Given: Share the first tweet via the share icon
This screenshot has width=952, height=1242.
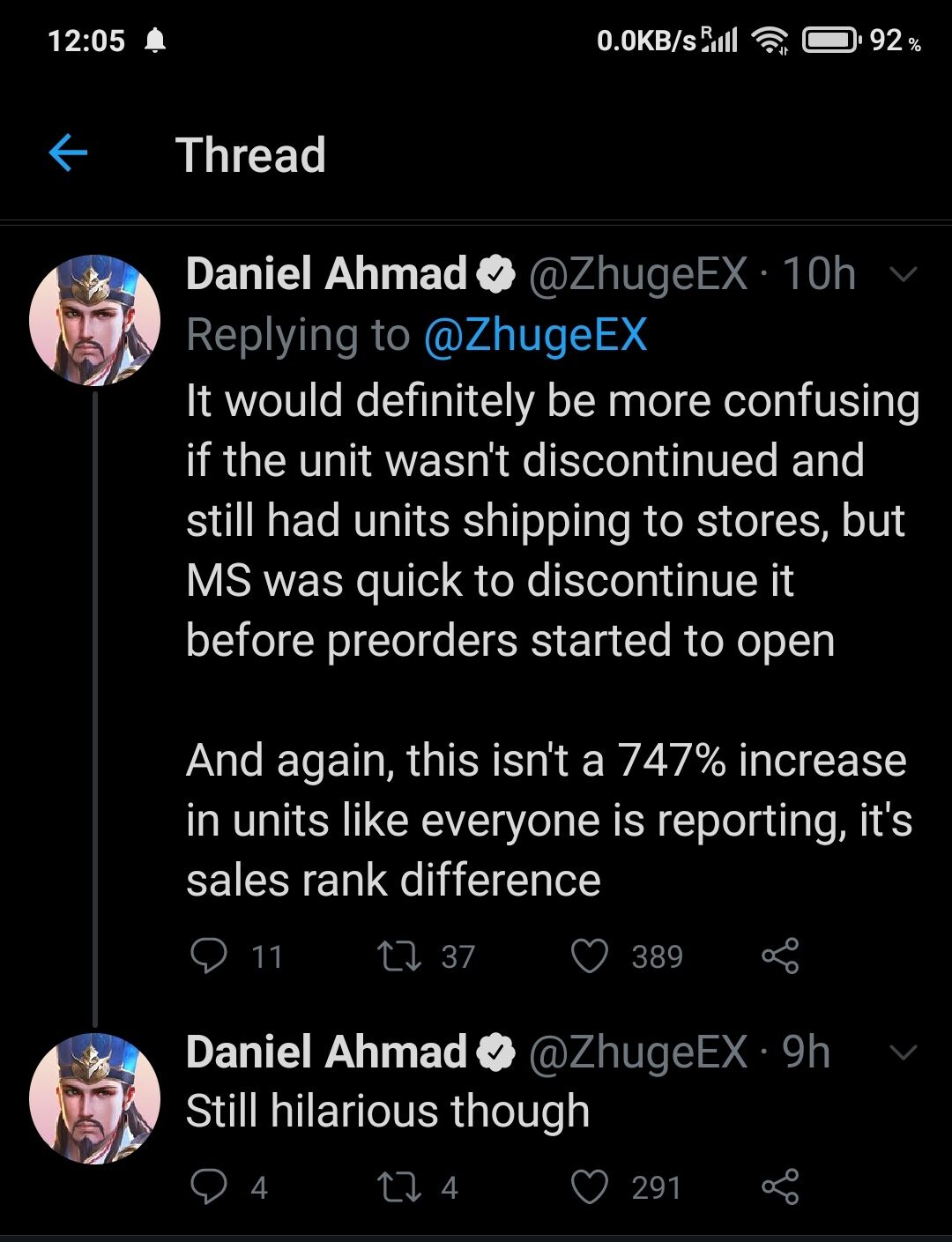Looking at the screenshot, I should pyautogui.click(x=780, y=956).
